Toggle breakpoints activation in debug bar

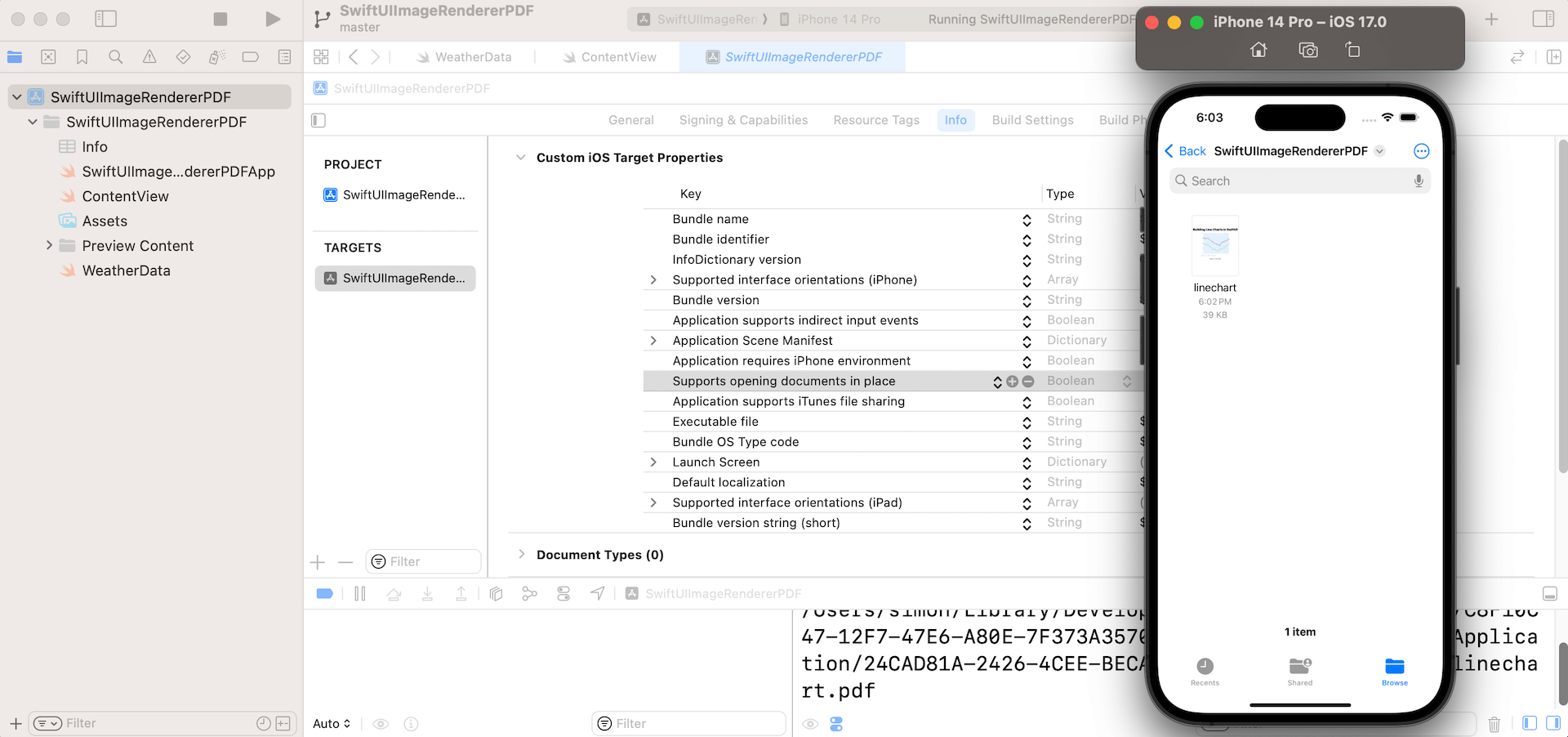tap(324, 594)
